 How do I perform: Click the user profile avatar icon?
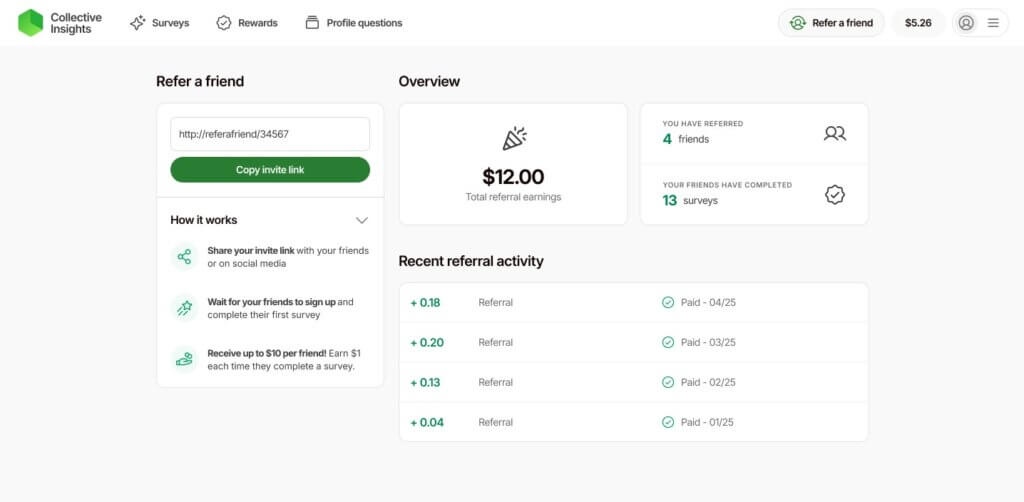pos(966,23)
